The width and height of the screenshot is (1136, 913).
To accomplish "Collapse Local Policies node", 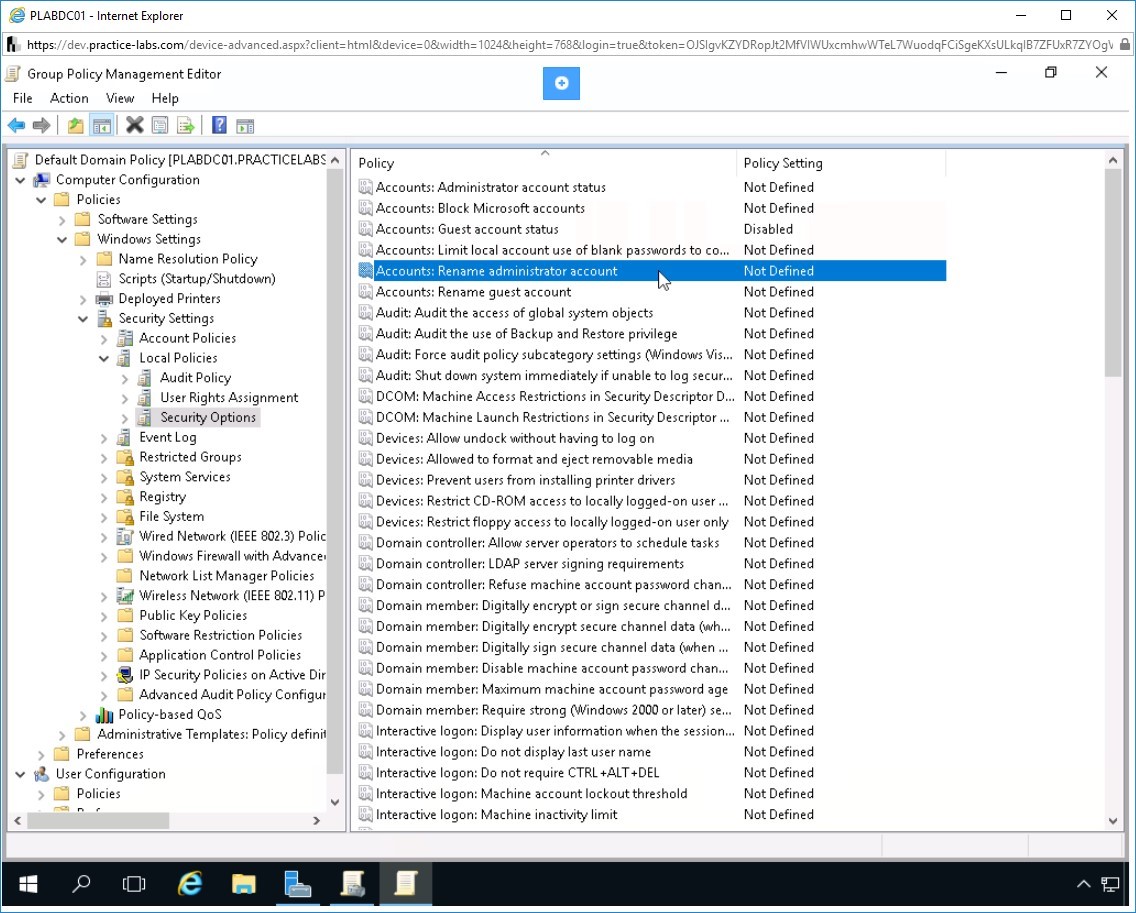I will click(x=104, y=358).
